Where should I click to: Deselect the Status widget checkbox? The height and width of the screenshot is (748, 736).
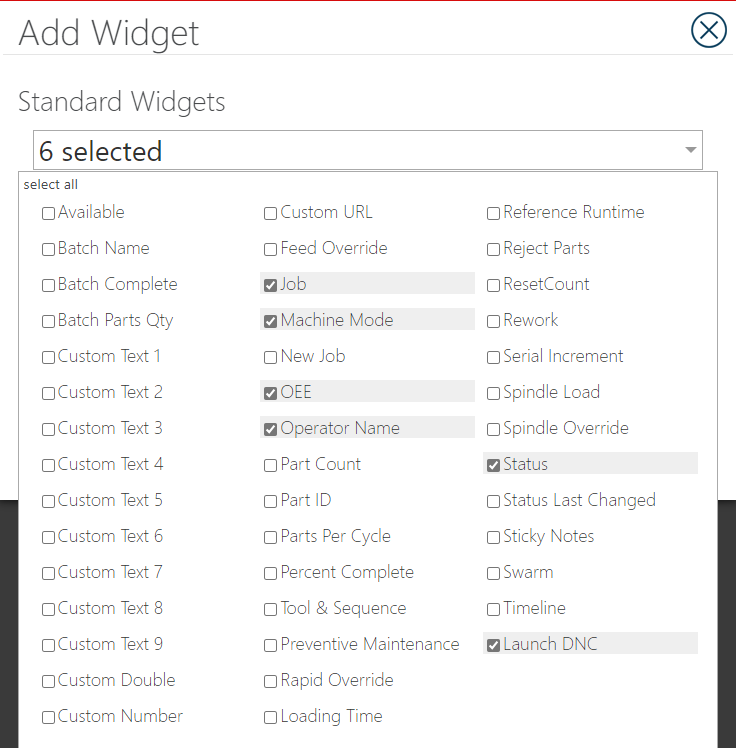[x=493, y=466]
